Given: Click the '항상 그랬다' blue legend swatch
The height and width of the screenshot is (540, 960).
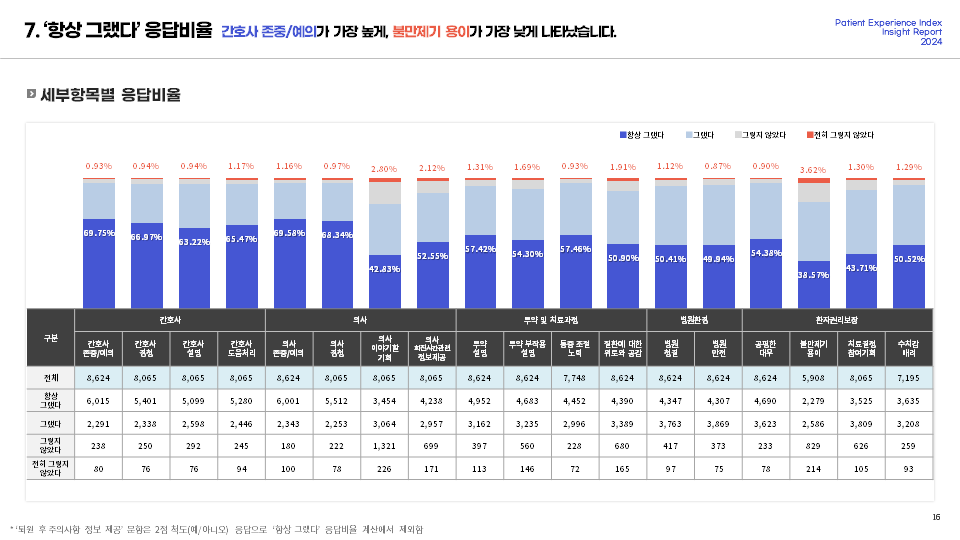Looking at the screenshot, I should (x=623, y=135).
